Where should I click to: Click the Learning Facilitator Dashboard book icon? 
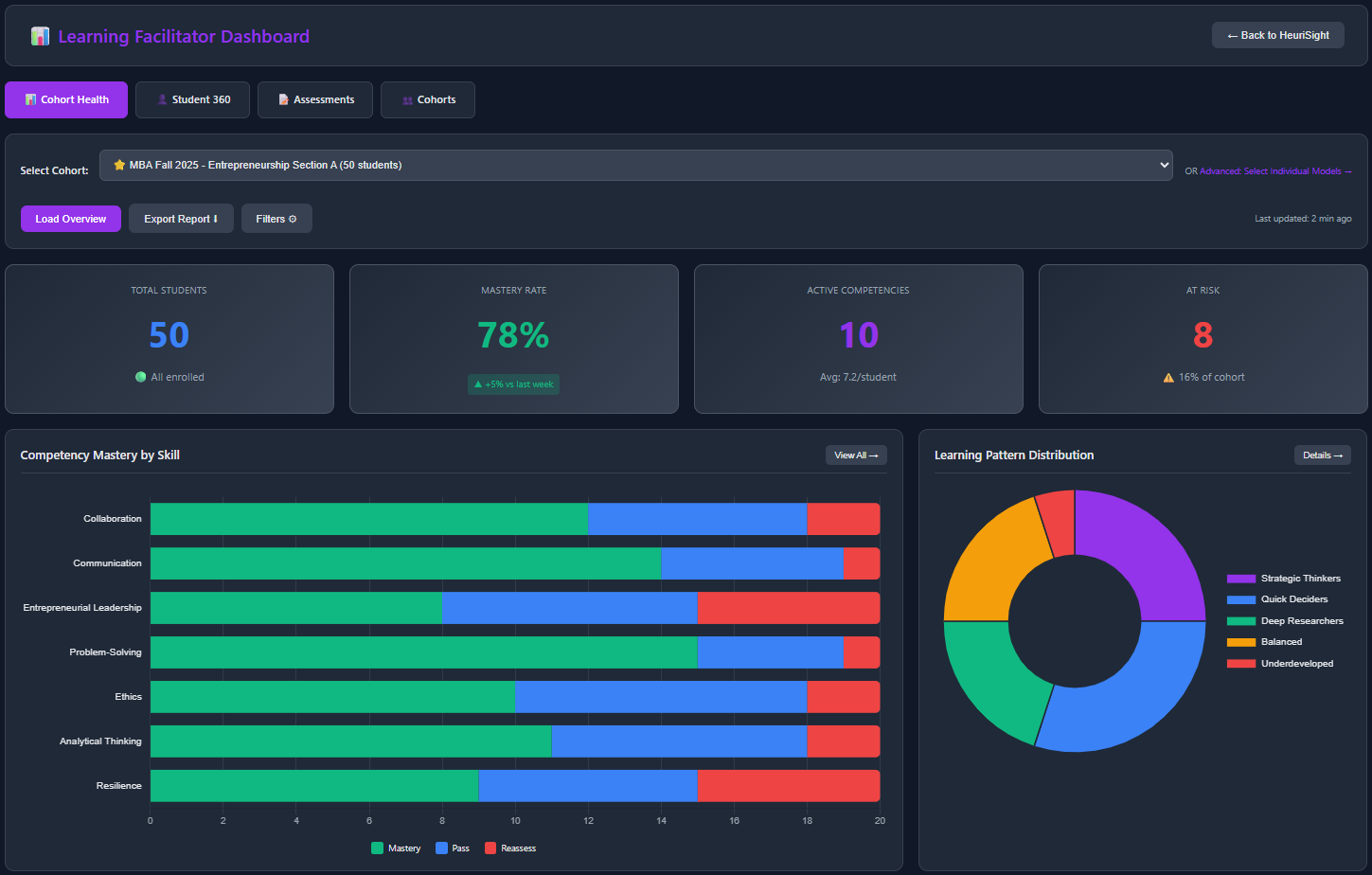[40, 35]
